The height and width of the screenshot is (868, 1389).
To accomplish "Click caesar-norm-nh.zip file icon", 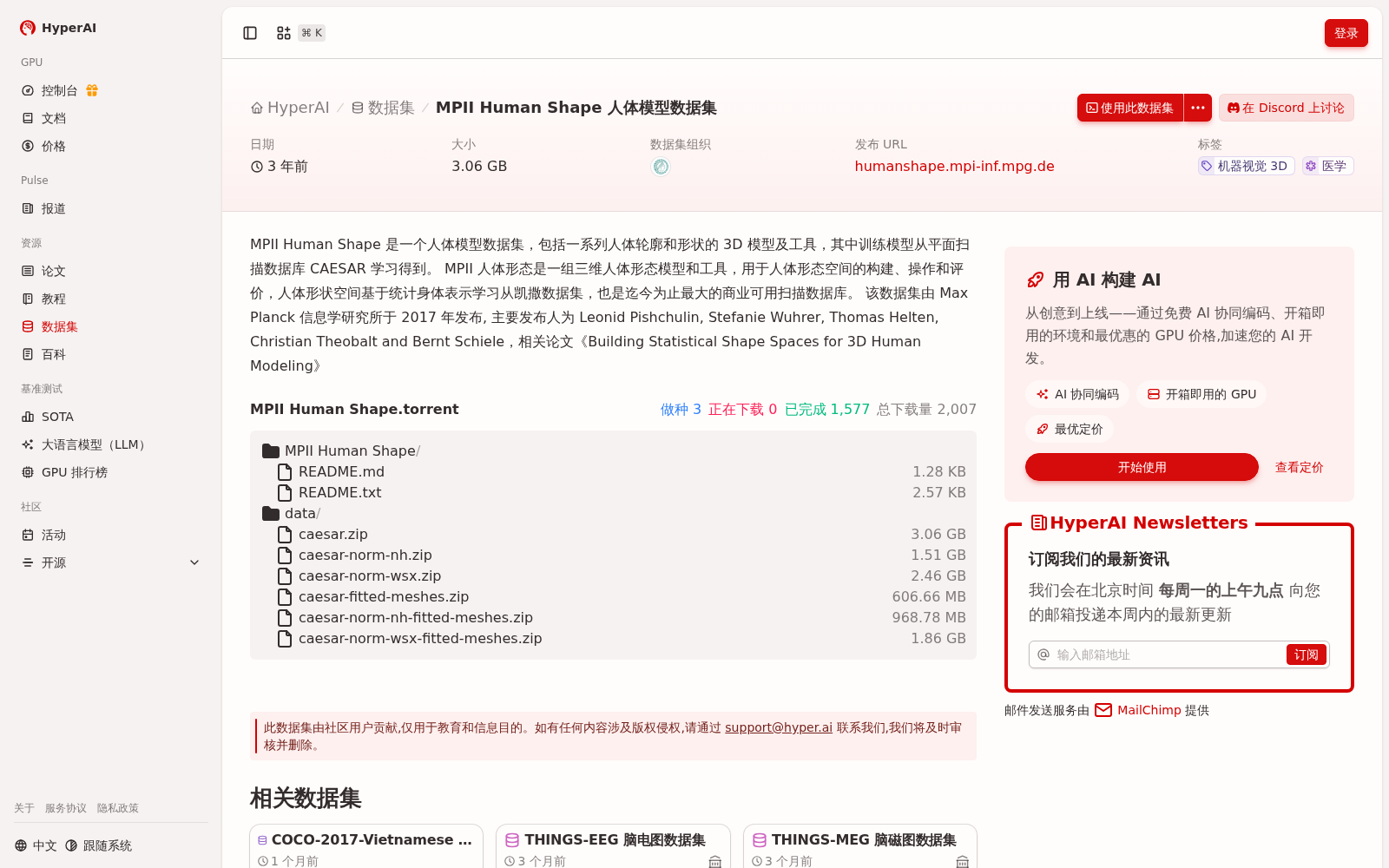I will [285, 555].
